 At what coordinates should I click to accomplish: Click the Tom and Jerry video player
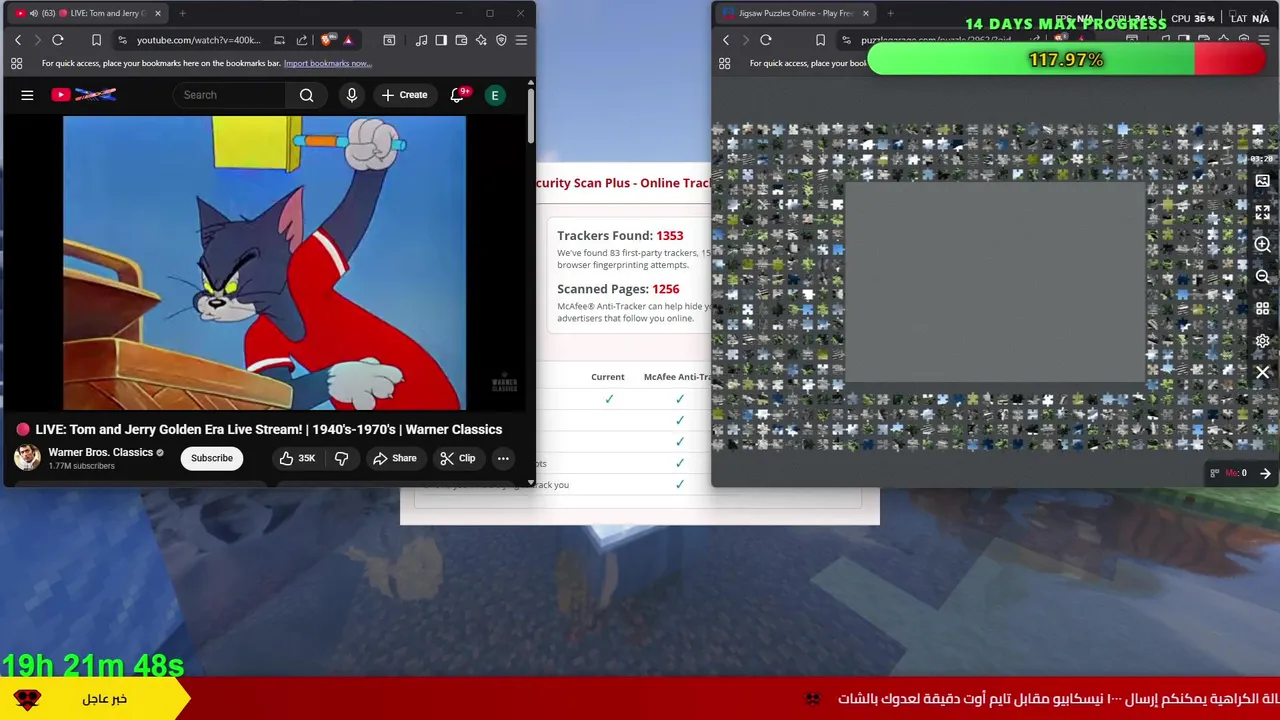coord(264,263)
